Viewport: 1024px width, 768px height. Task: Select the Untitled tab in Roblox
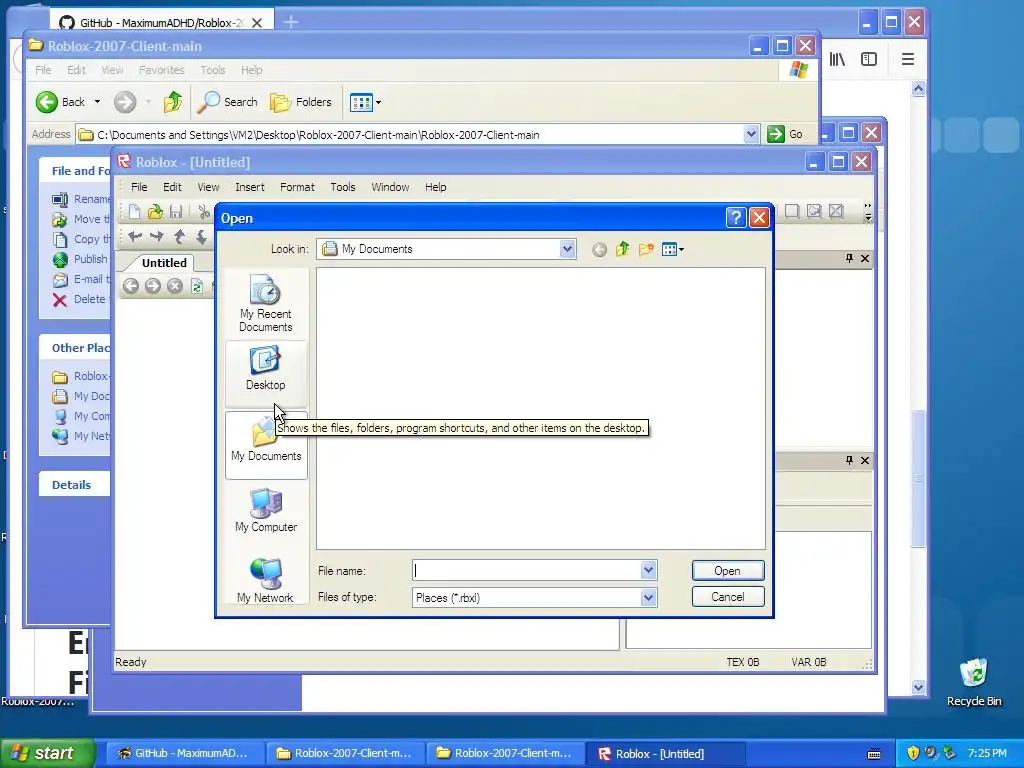pyautogui.click(x=164, y=263)
